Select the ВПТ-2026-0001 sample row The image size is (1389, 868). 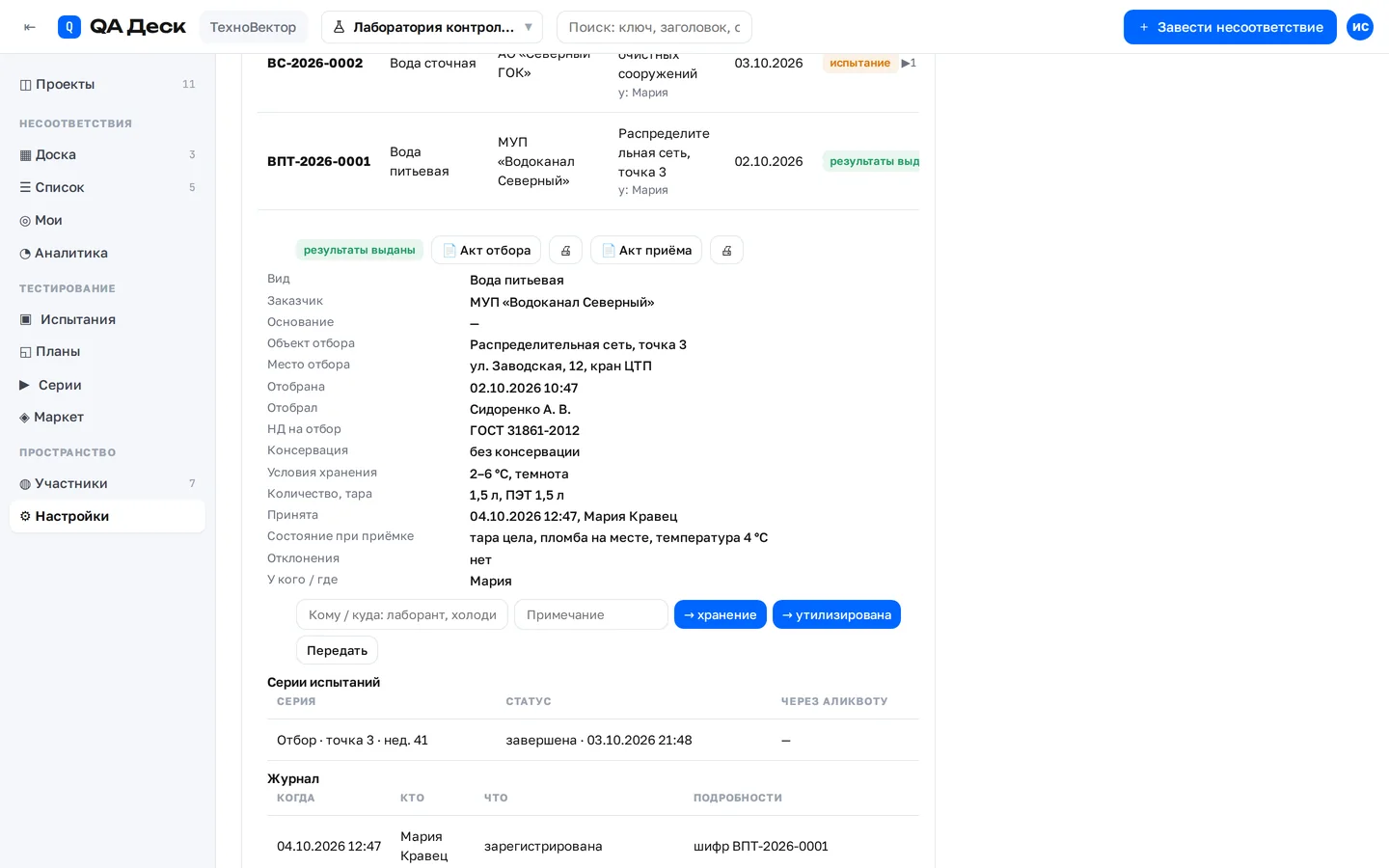[588, 162]
